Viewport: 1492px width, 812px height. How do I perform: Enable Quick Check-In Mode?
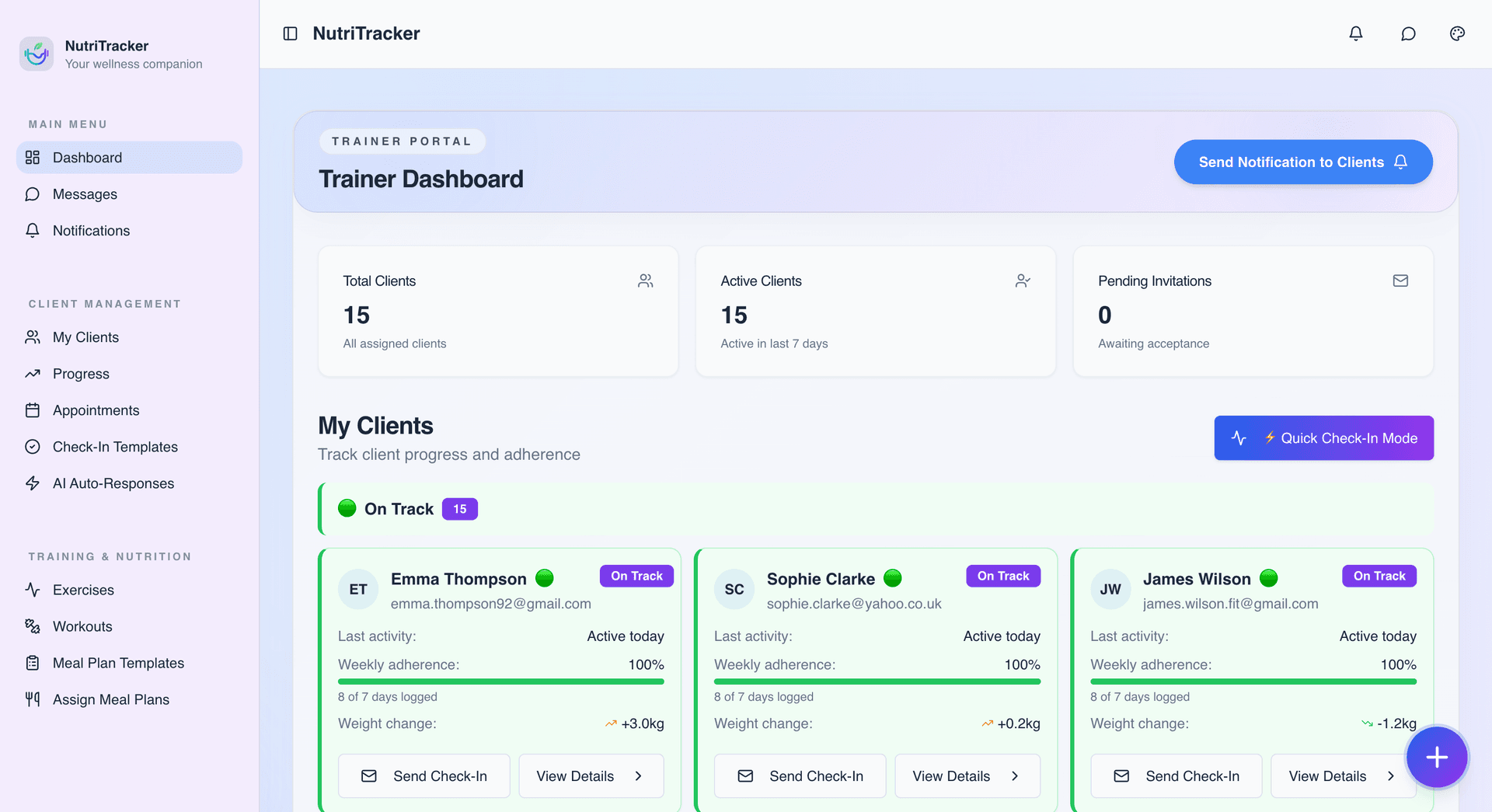coord(1323,437)
